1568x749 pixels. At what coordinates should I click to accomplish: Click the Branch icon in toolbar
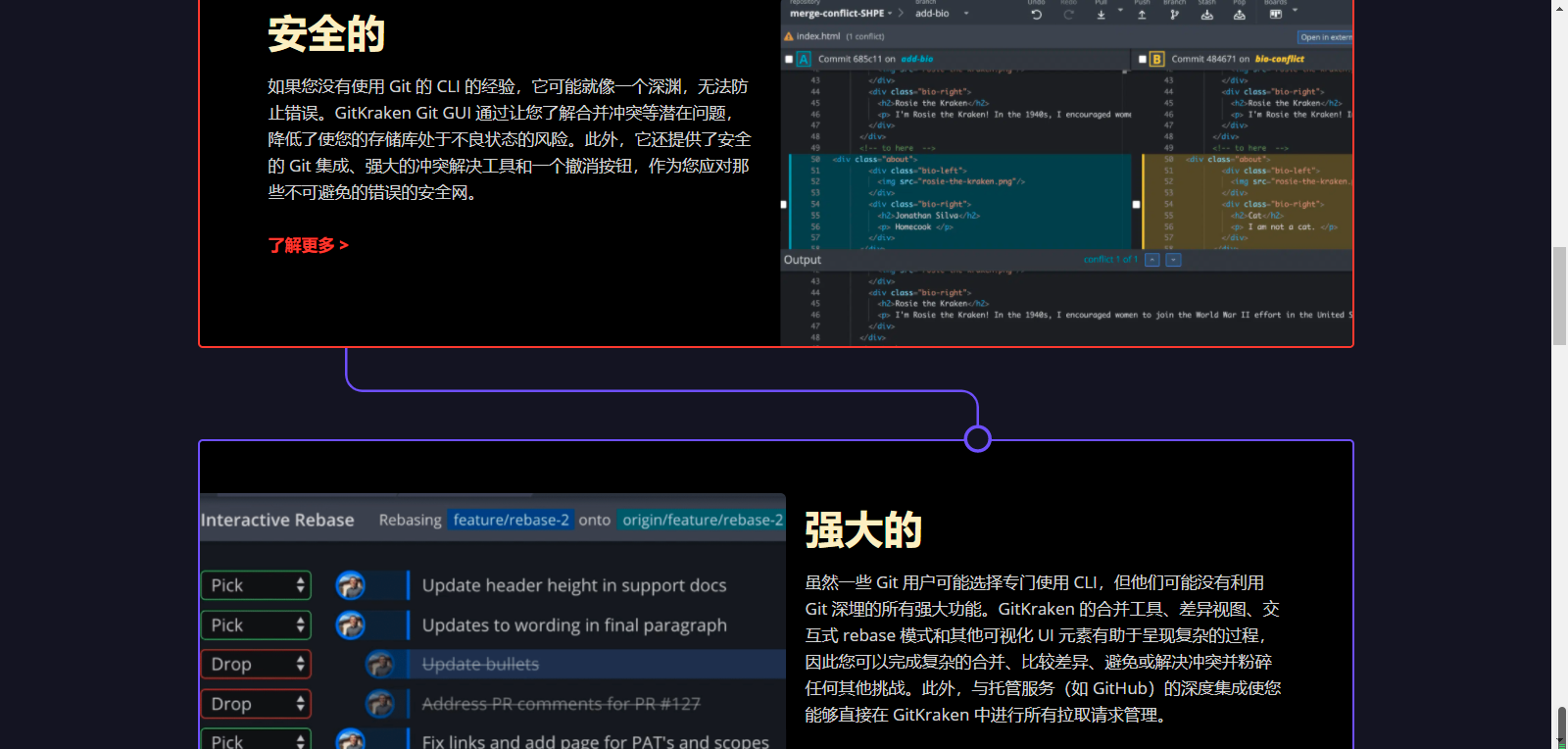tap(1174, 14)
